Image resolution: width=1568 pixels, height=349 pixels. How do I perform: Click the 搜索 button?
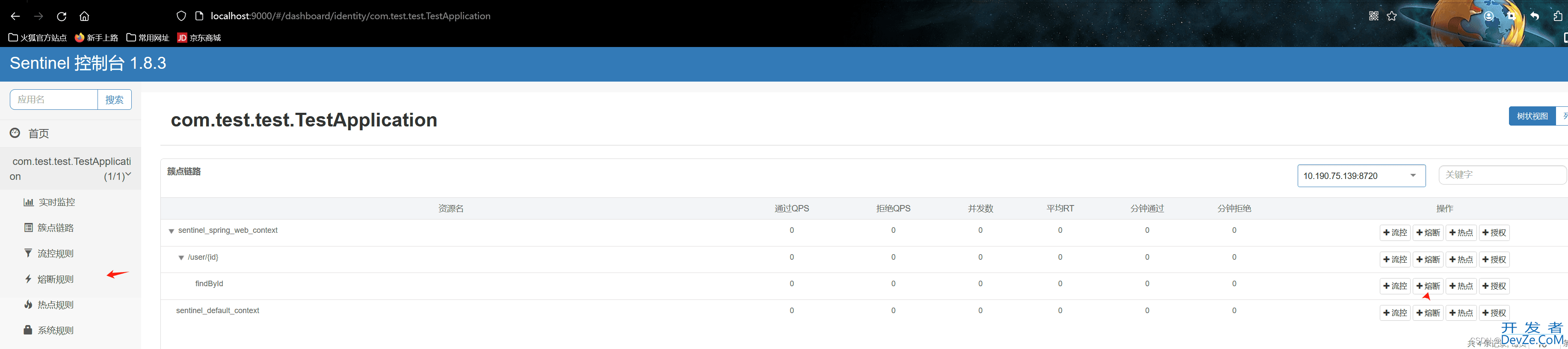tap(115, 100)
